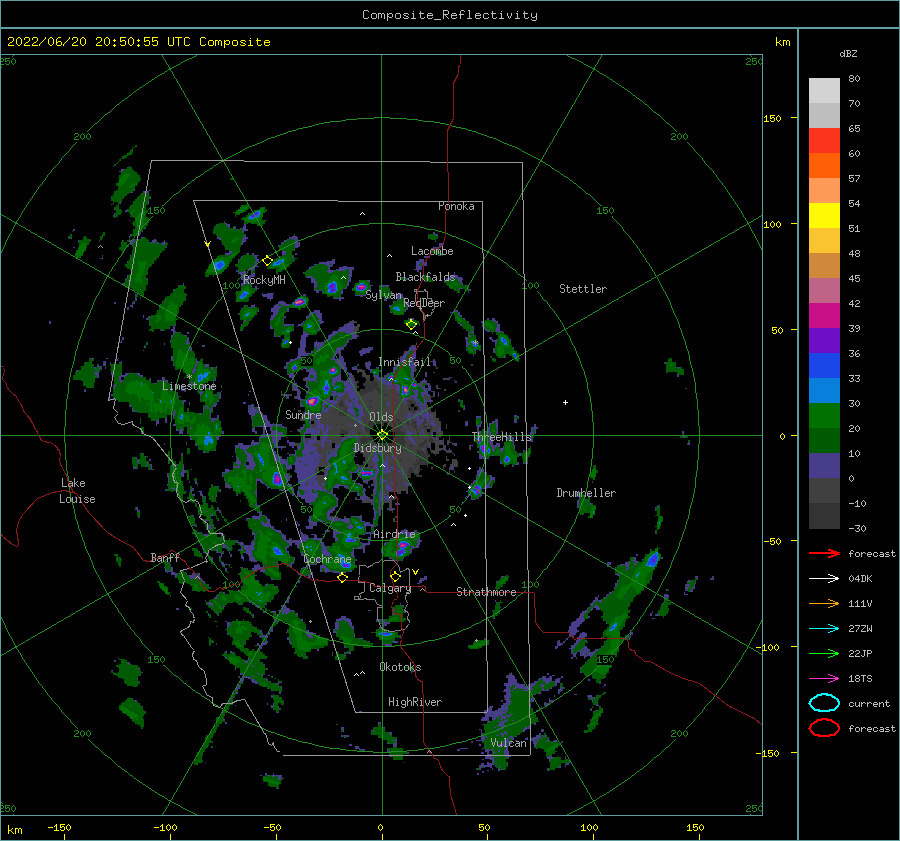
Task: Click the red forecast ellipse icon
Action: pos(824,728)
